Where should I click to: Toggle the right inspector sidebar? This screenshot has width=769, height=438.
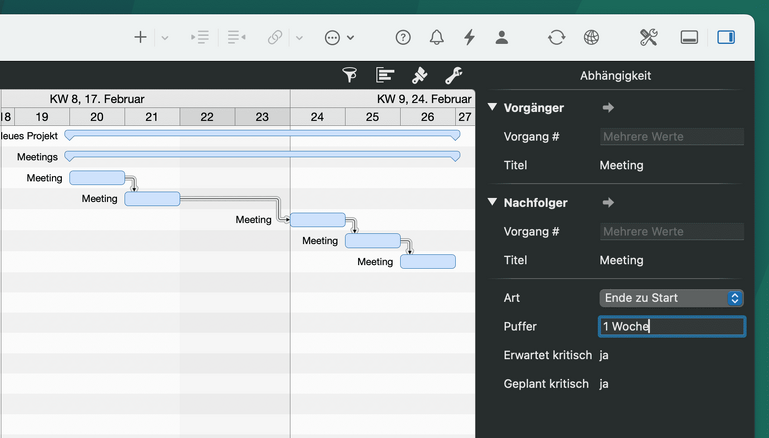click(726, 37)
